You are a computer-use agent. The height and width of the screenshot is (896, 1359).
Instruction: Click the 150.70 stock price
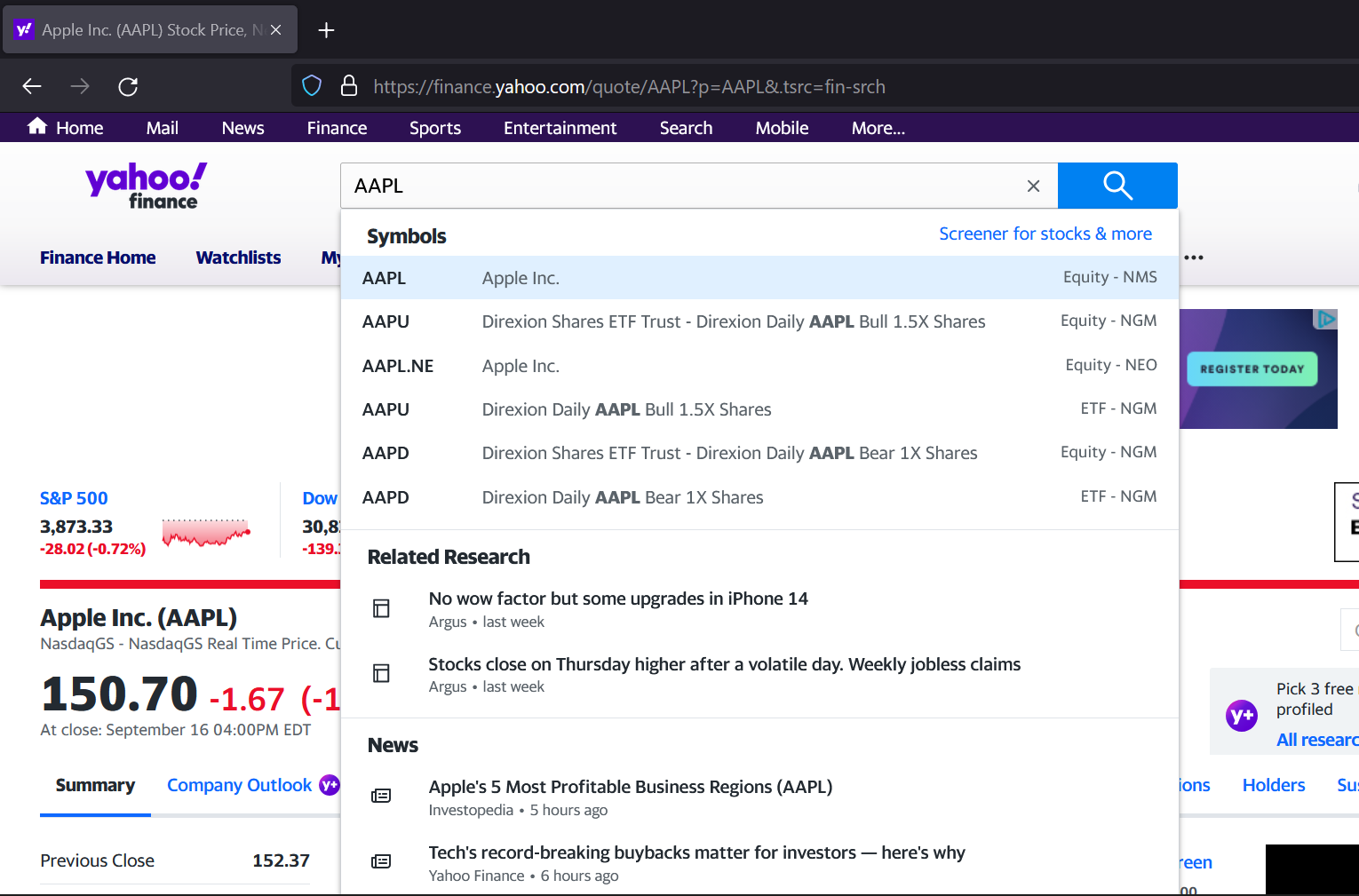tap(119, 694)
